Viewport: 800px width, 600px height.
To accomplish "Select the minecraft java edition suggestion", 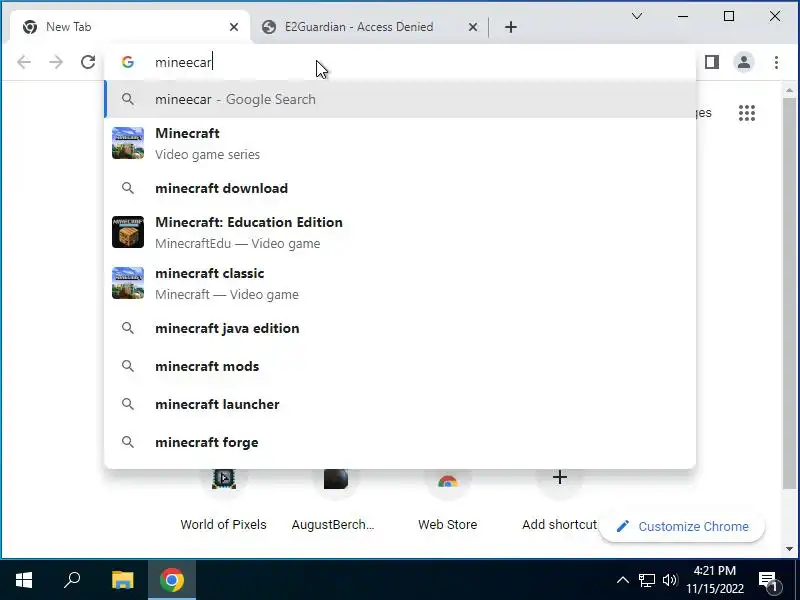I will coord(400,328).
